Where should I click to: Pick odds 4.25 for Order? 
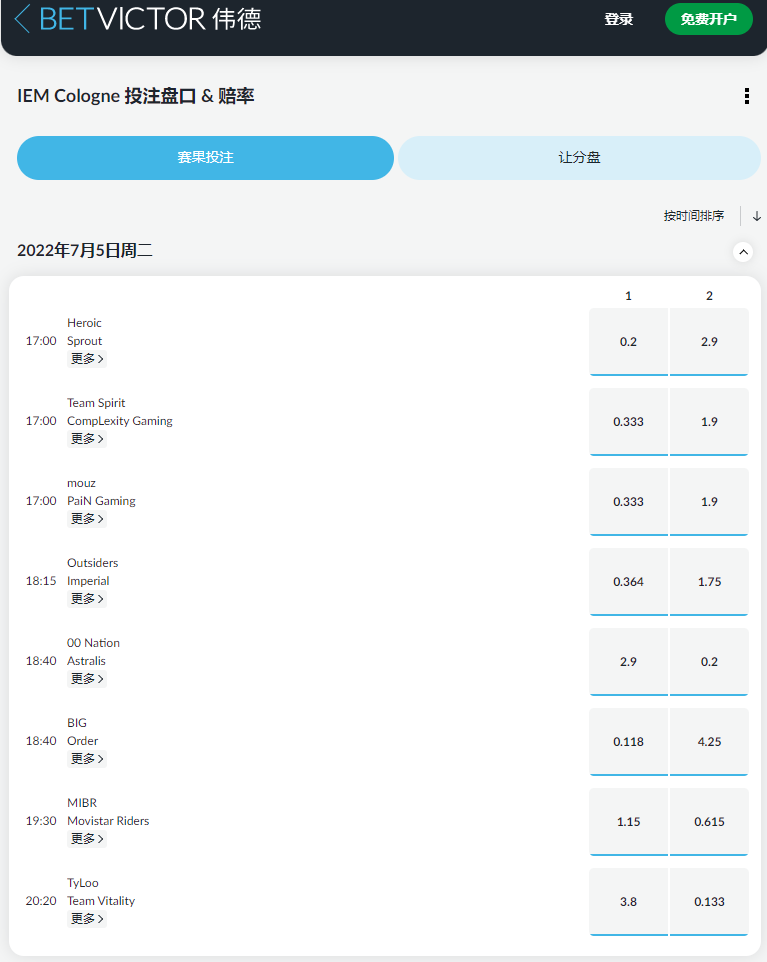pos(709,741)
